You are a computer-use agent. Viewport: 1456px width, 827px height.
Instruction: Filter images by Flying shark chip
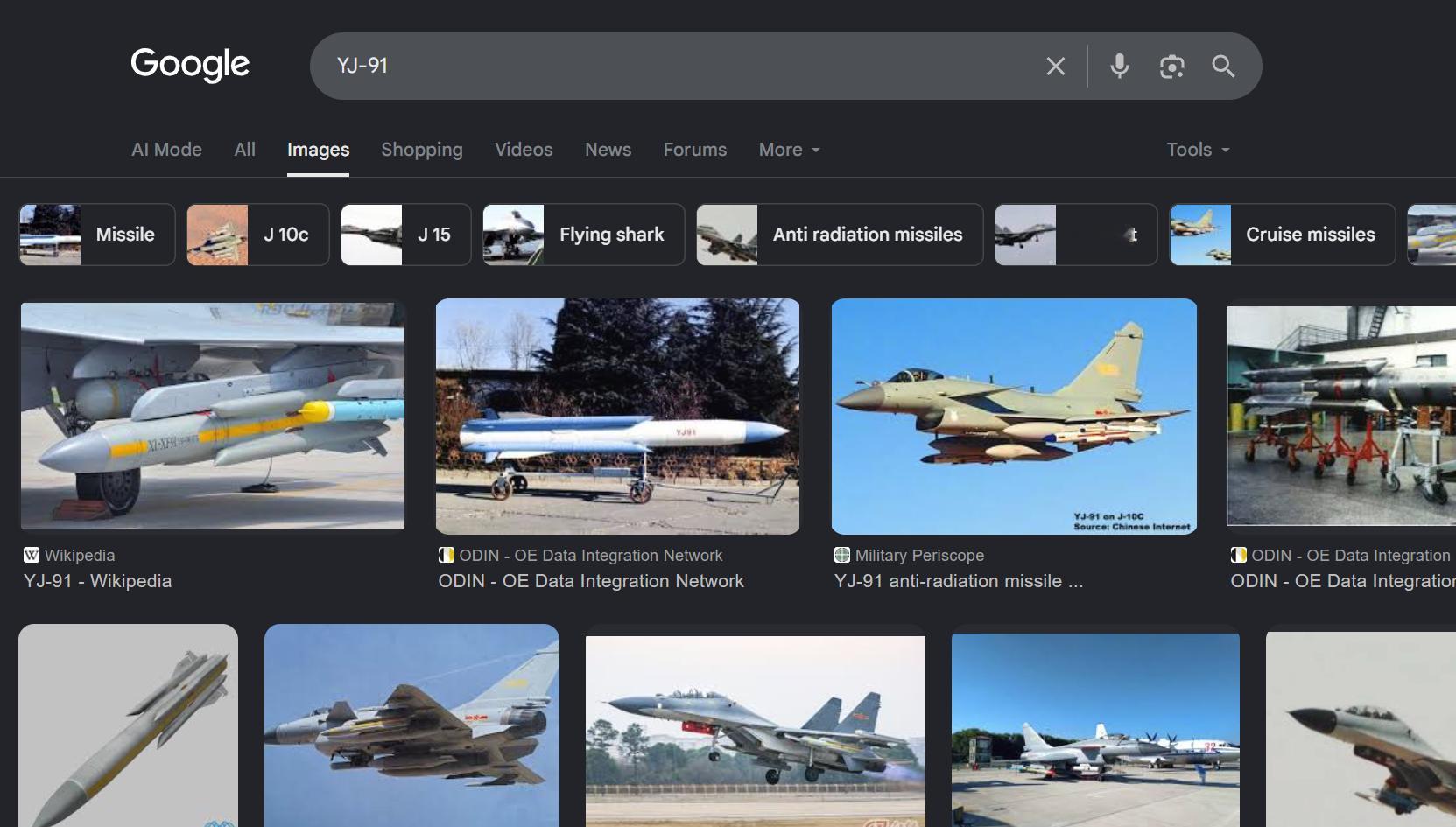pos(584,235)
